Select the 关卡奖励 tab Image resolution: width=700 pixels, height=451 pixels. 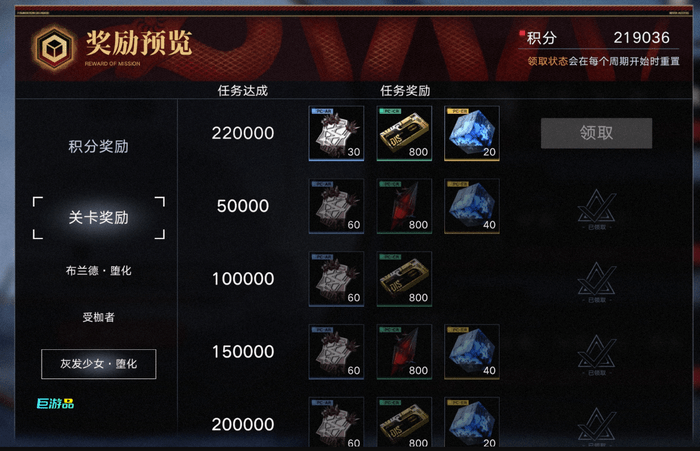pyautogui.click(x=99, y=217)
